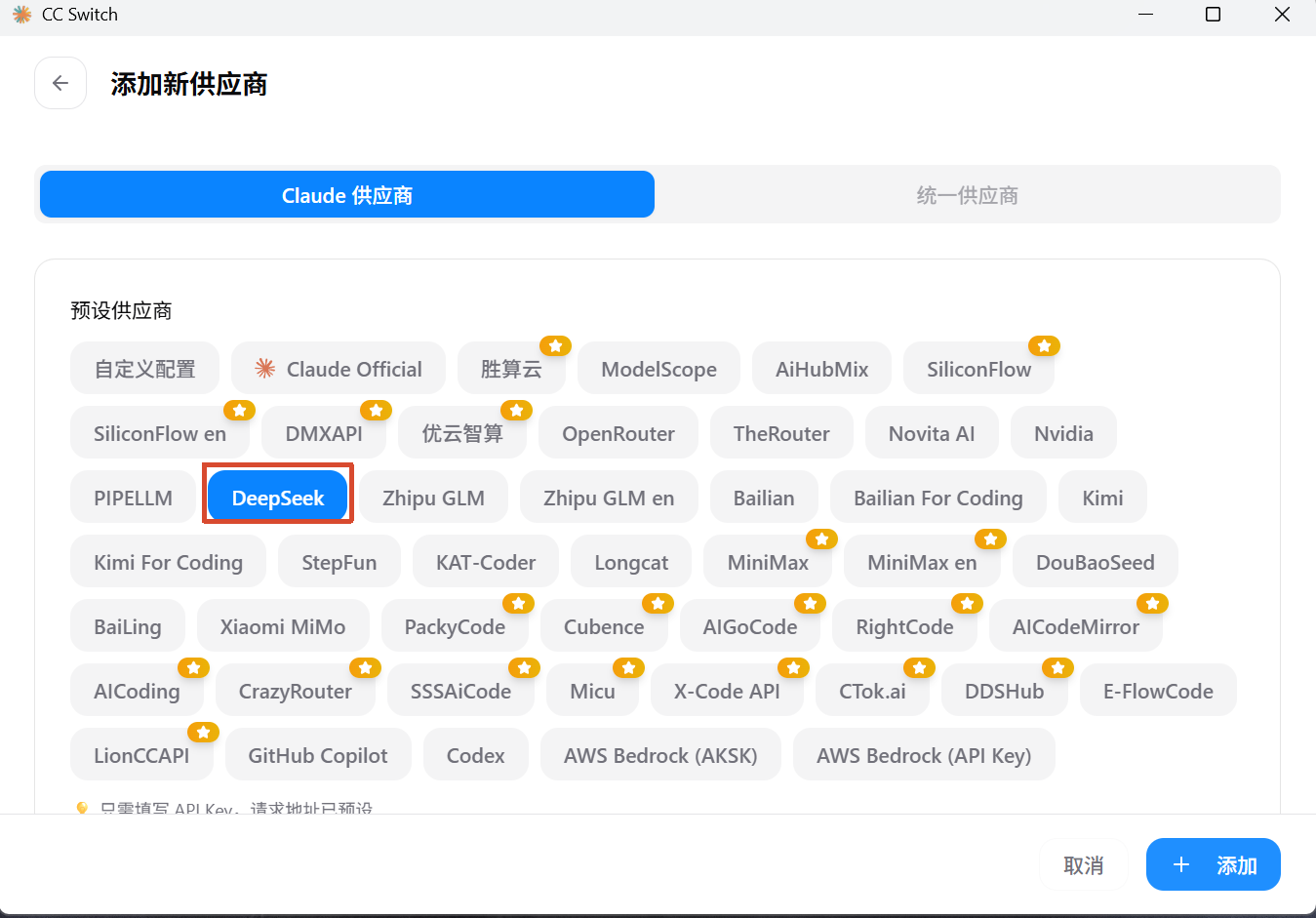
Task: Cancel with the 取消 button
Action: (1083, 864)
